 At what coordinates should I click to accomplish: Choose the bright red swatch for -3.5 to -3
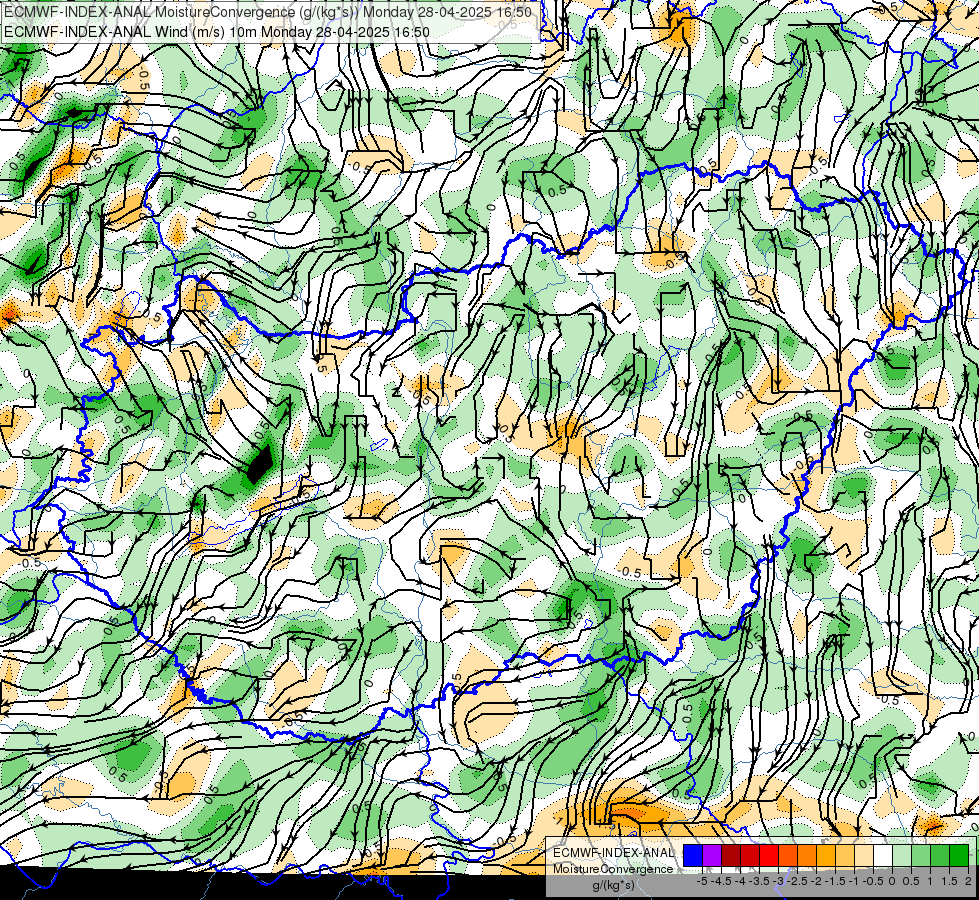(769, 856)
